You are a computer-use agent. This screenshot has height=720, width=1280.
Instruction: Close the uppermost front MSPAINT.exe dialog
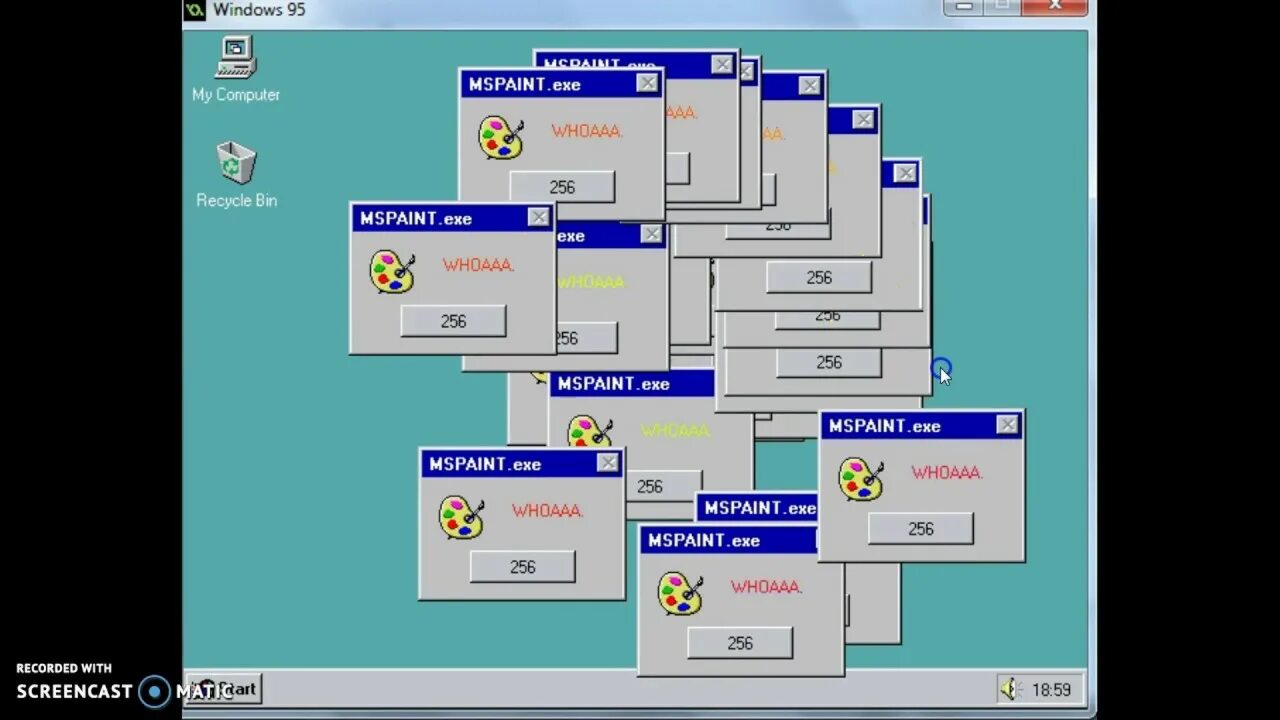point(647,84)
